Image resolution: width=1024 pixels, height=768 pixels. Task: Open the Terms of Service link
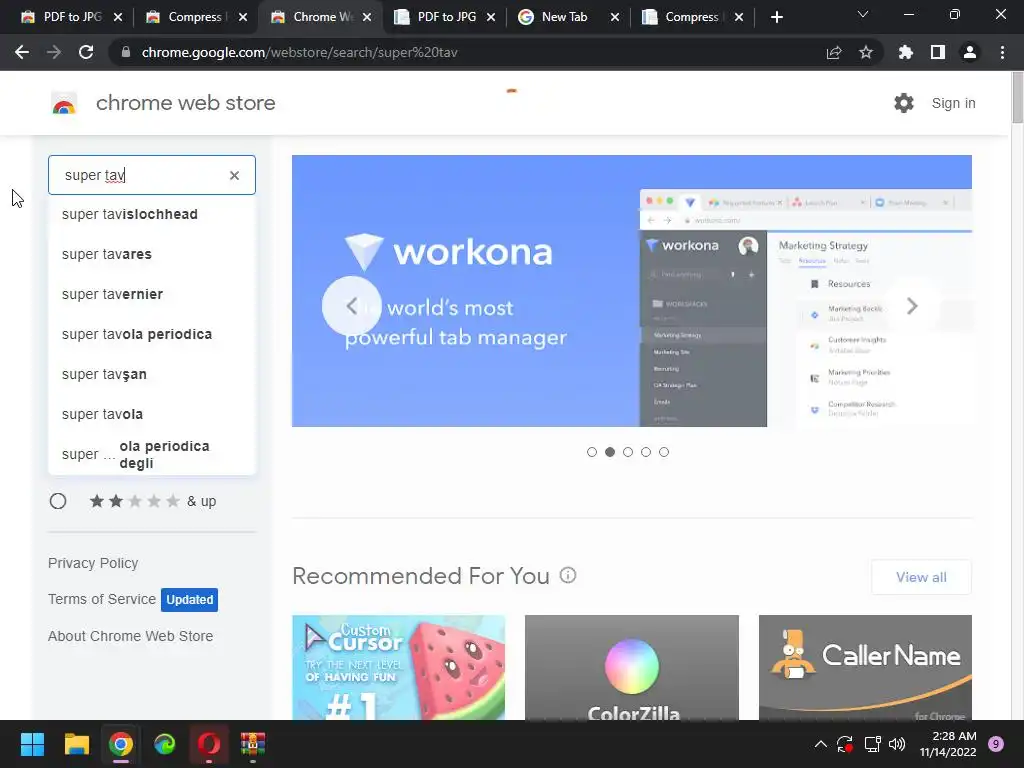[x=102, y=599]
